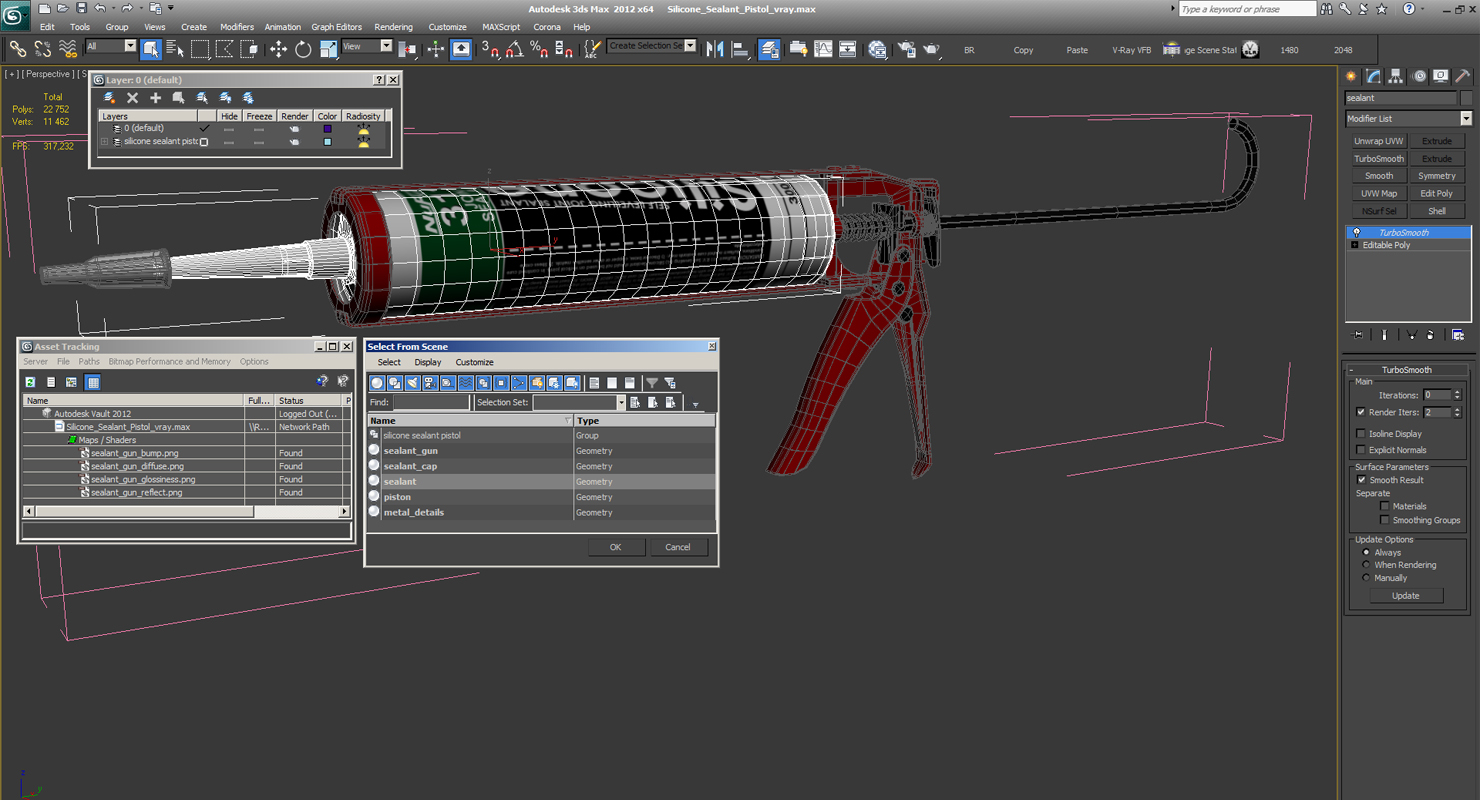Click the application logo button
The width and height of the screenshot is (1480, 800).
[x=16, y=14]
